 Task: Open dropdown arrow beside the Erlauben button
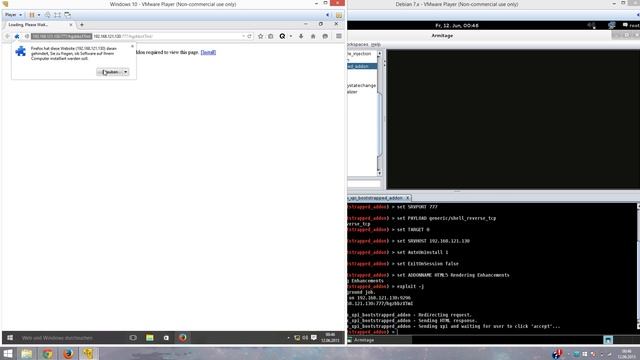click(126, 72)
